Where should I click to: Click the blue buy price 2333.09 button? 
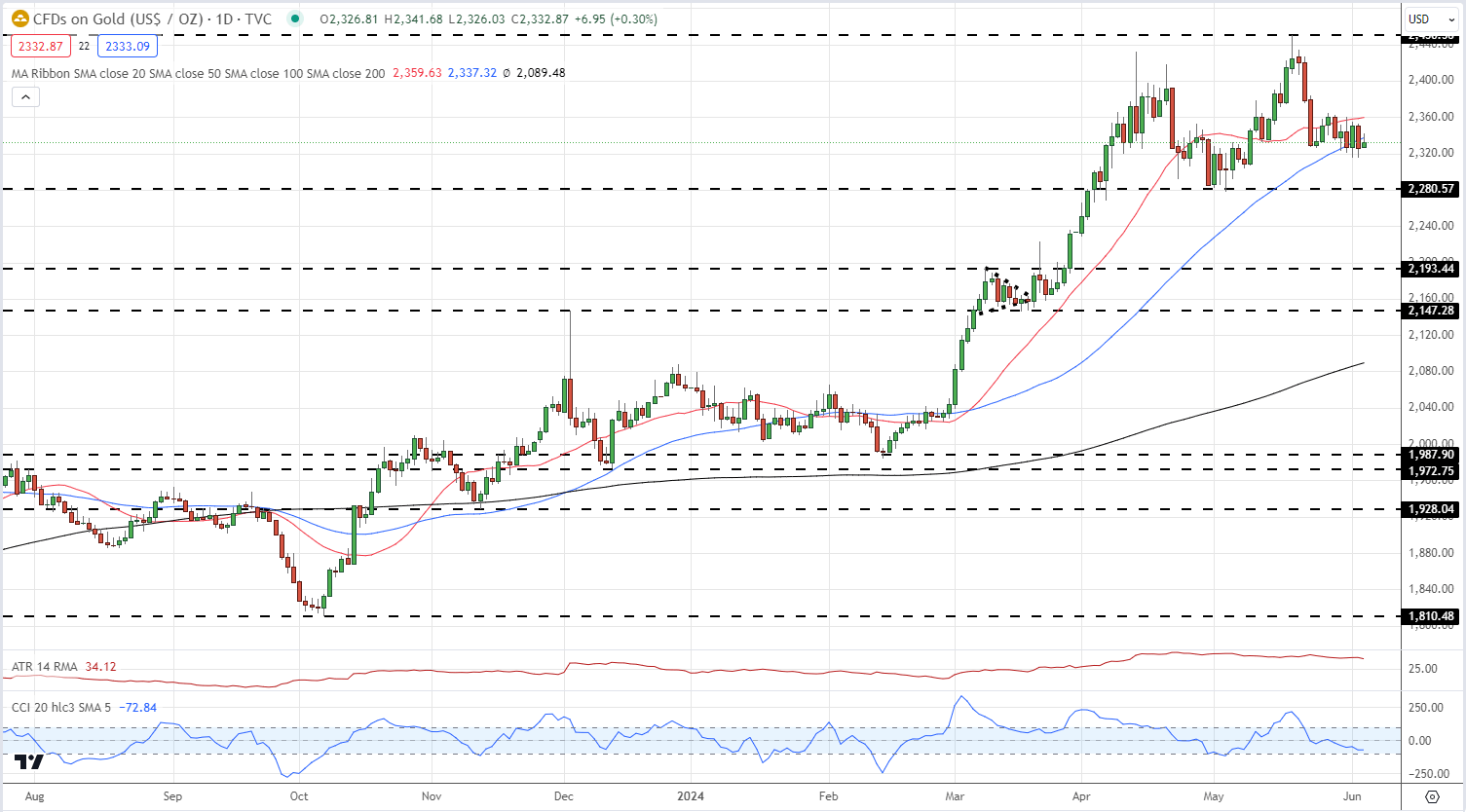coord(128,46)
